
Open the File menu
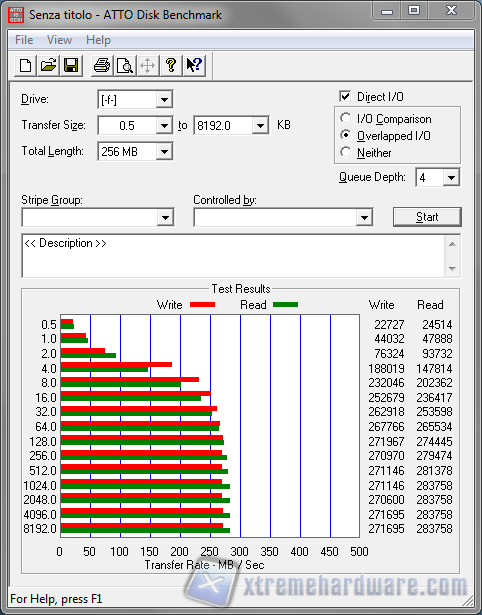pyautogui.click(x=24, y=40)
